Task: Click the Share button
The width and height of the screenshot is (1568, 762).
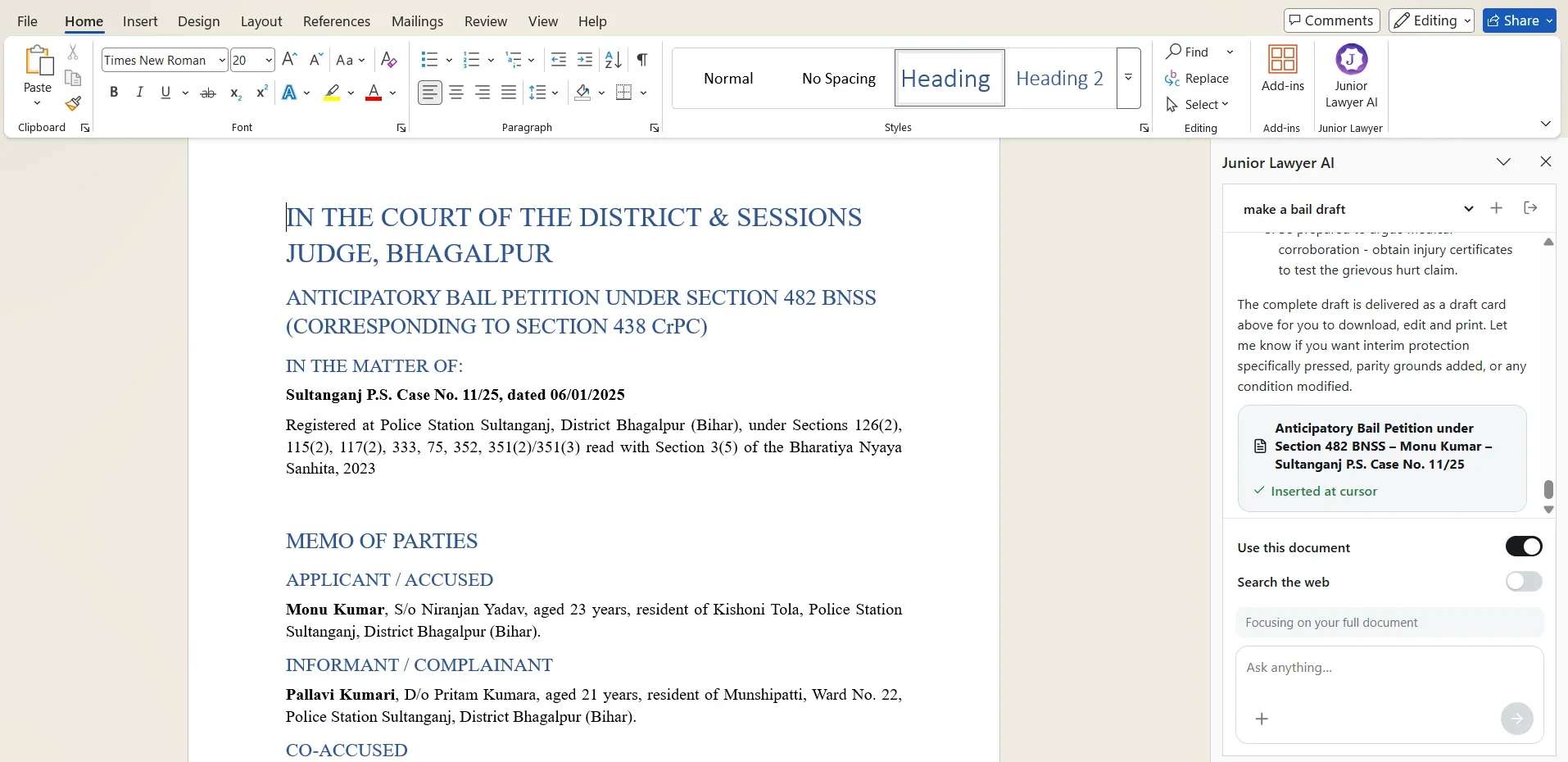Action: click(1520, 20)
